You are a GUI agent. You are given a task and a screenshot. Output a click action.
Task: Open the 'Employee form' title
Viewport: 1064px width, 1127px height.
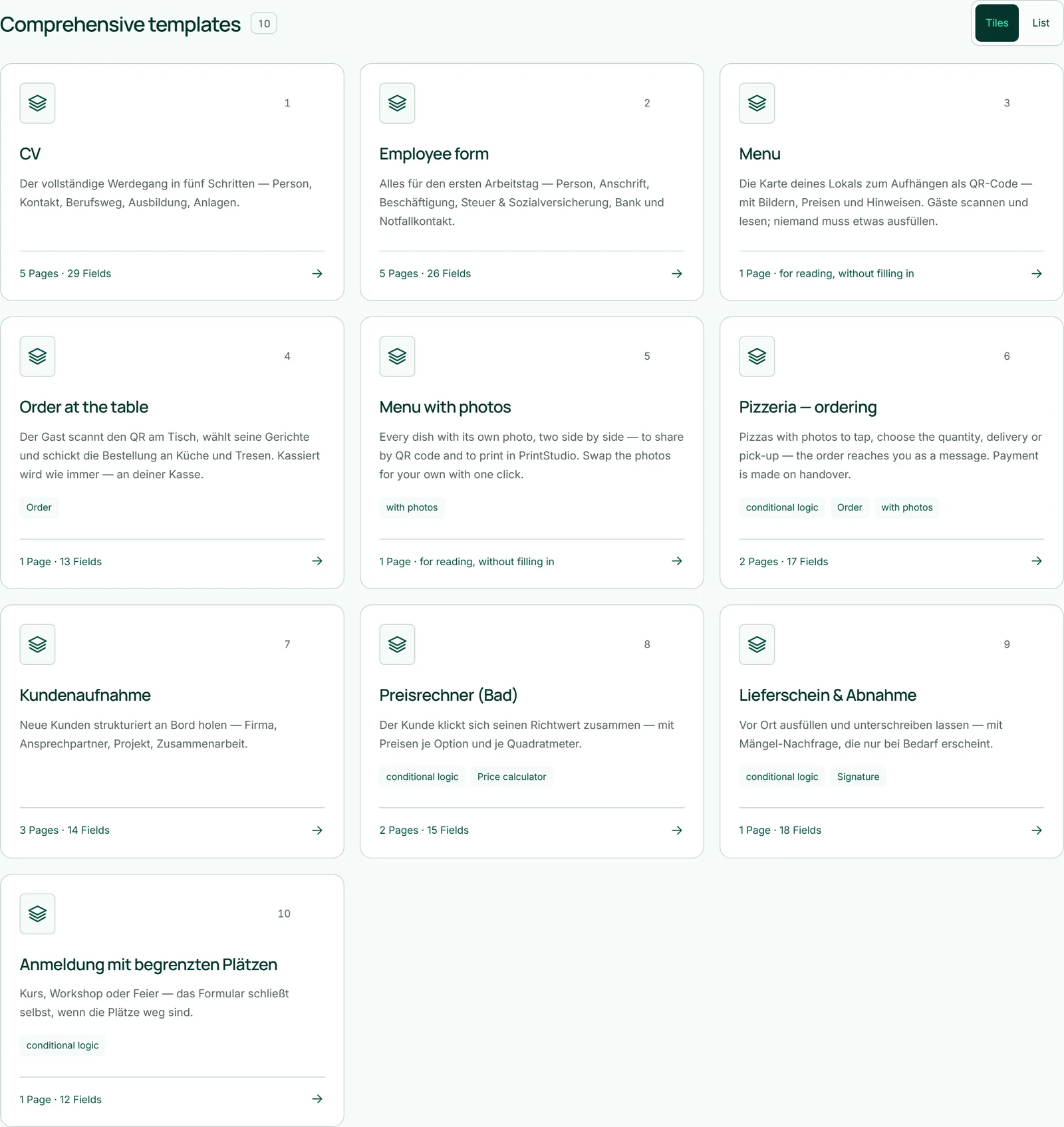point(434,154)
